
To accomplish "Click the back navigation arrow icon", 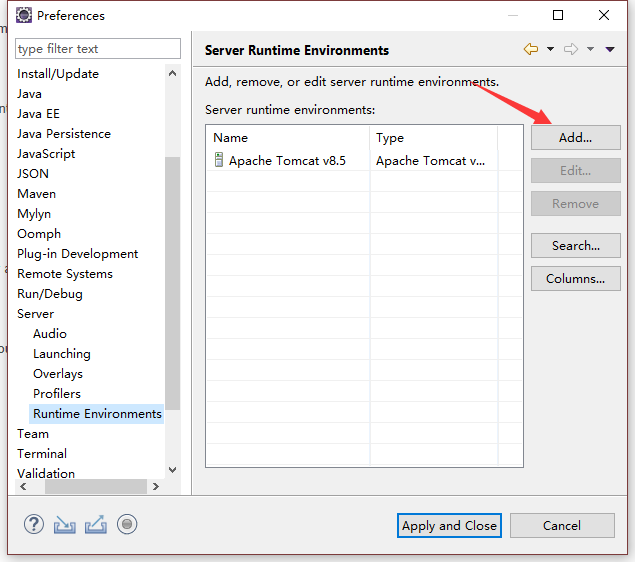I will 531,49.
